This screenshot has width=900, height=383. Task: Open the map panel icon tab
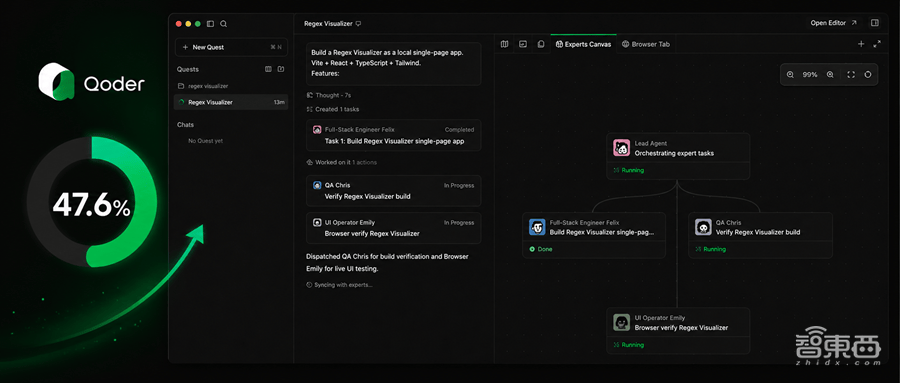(x=505, y=44)
